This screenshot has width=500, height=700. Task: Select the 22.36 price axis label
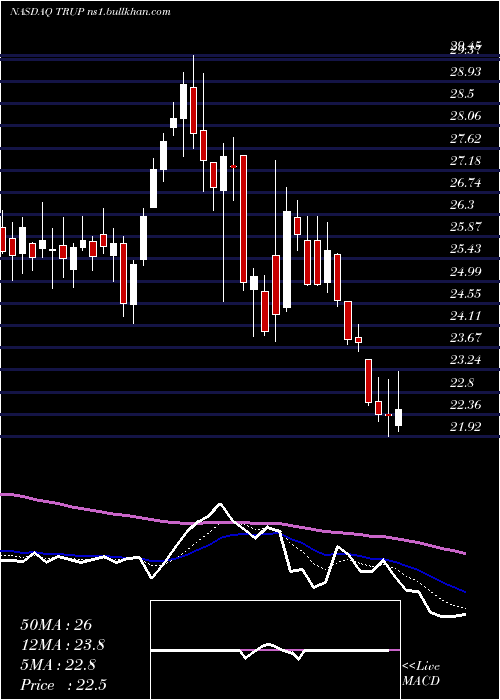[x=466, y=405]
